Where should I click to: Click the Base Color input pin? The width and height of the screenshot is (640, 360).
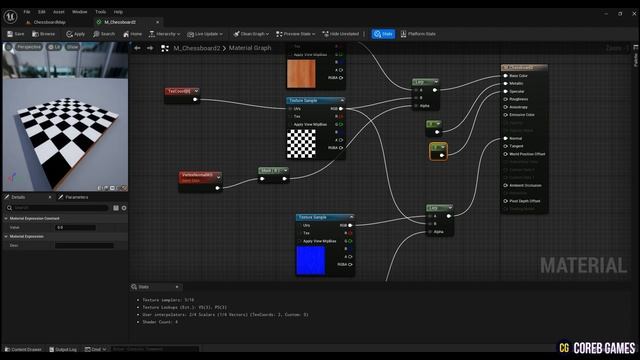pyautogui.click(x=505, y=76)
